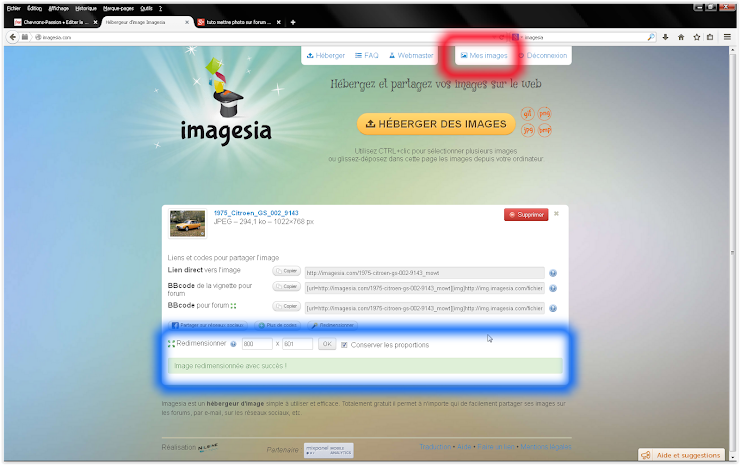Open the 1975_Citroen_GS_002_9143 file name link

[256, 213]
